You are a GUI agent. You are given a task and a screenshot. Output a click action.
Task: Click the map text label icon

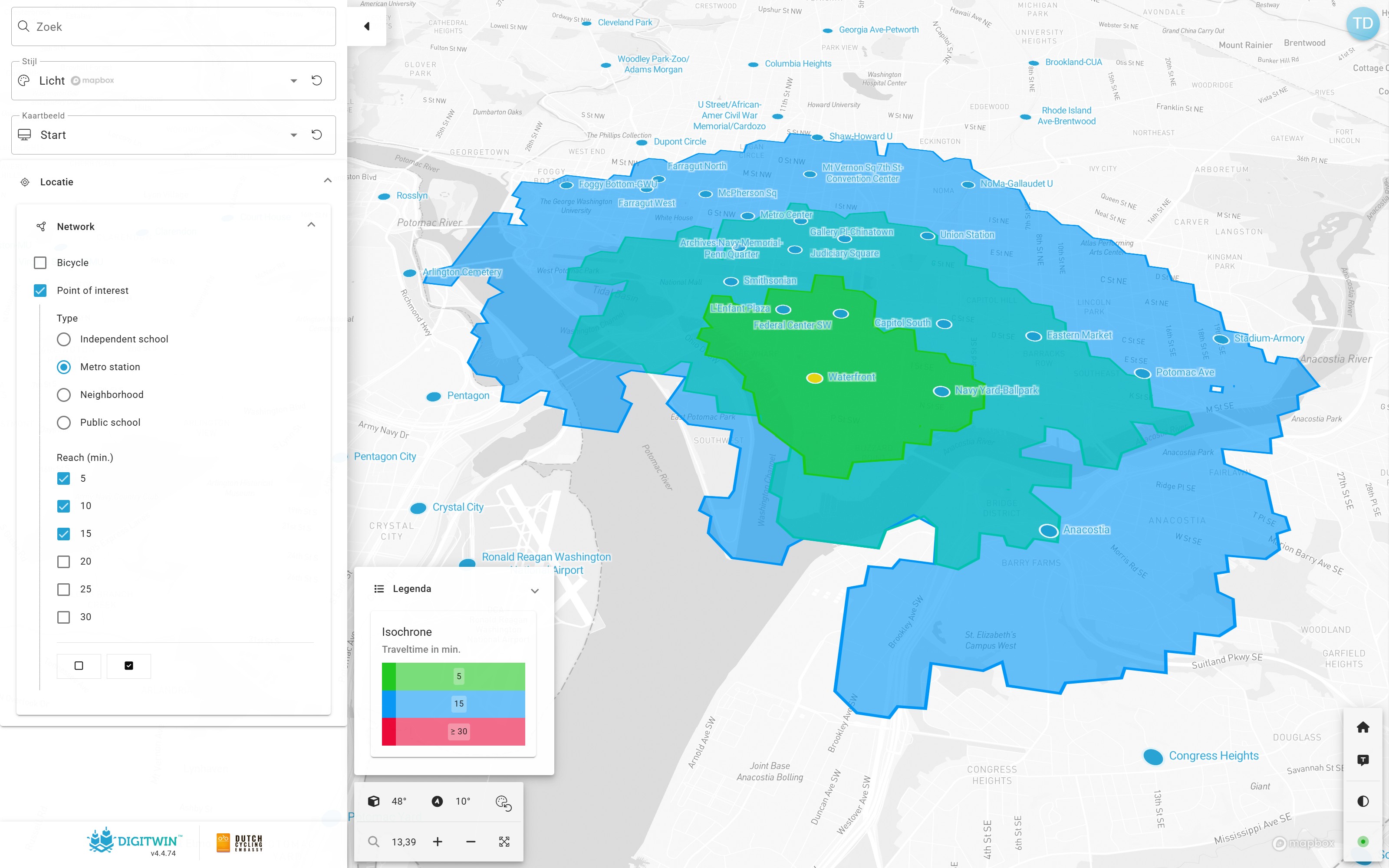click(1363, 760)
